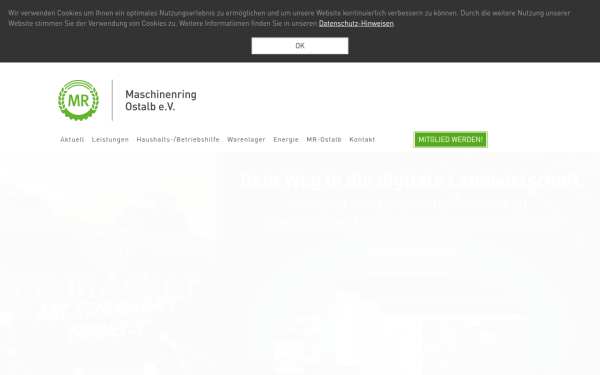The width and height of the screenshot is (600, 375).
Task: Open the Leistungen menu item
Action: 110,140
